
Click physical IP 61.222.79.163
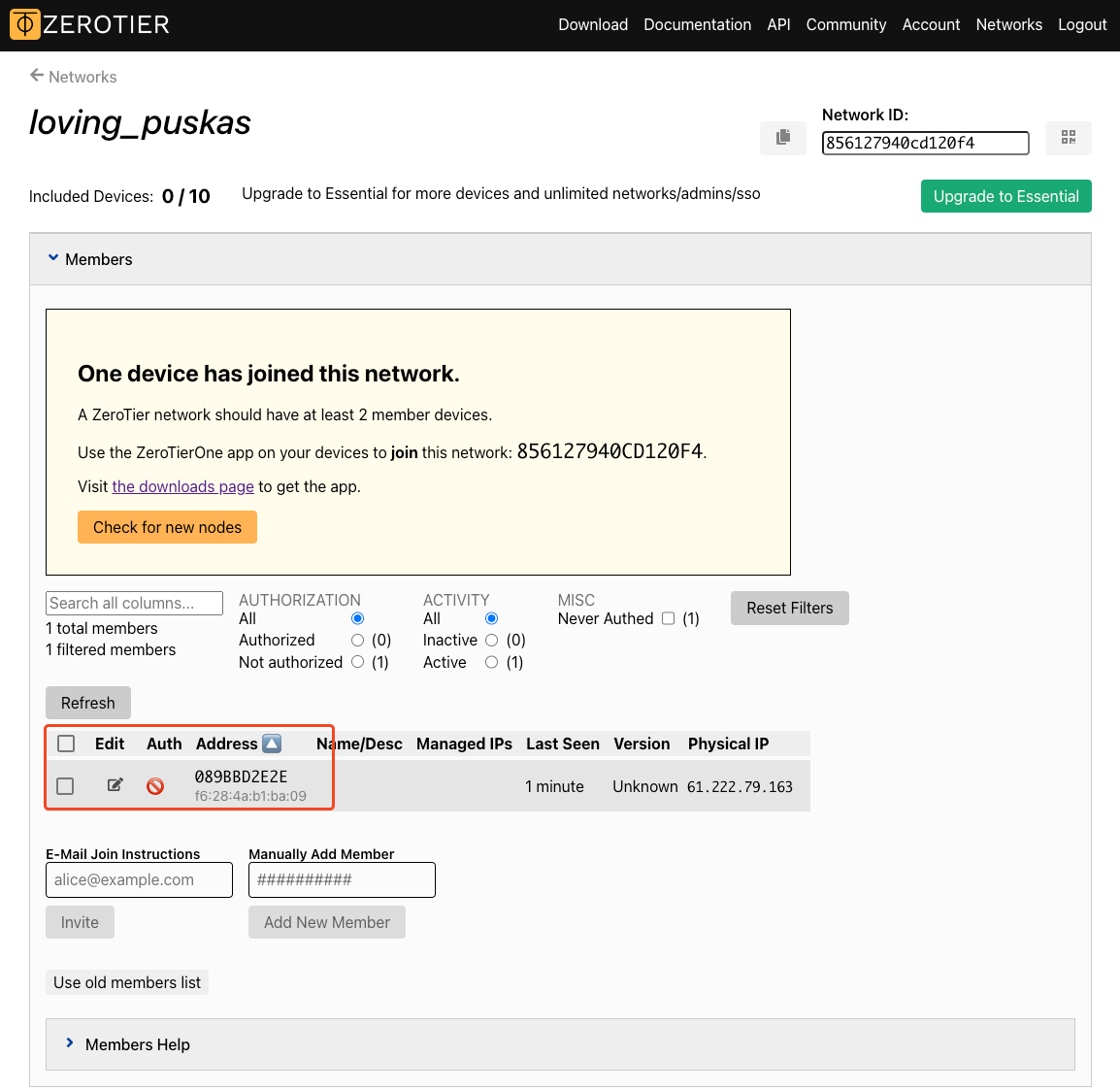740,786
